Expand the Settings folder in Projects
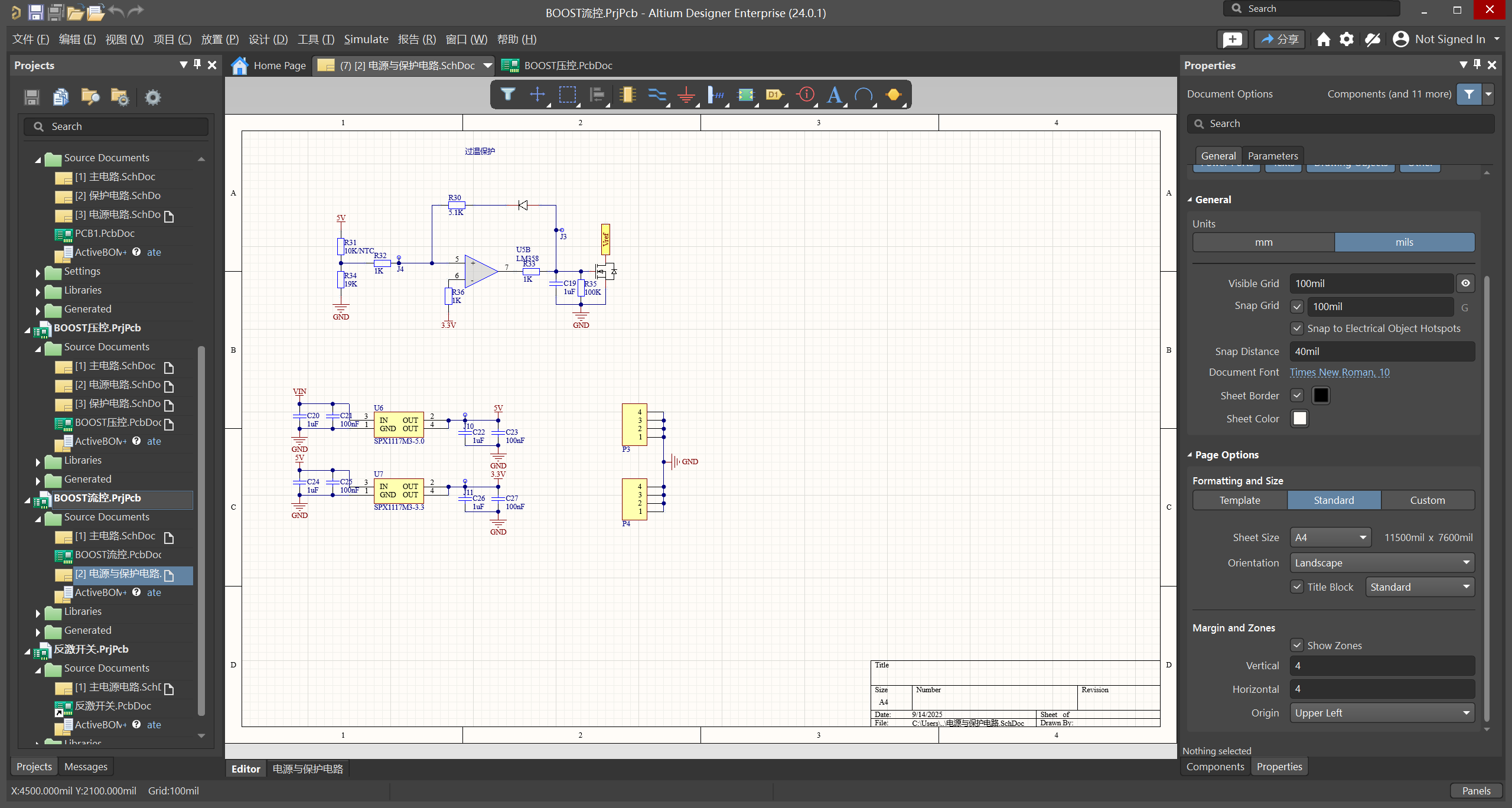Image resolution: width=1512 pixels, height=808 pixels. coord(38,272)
